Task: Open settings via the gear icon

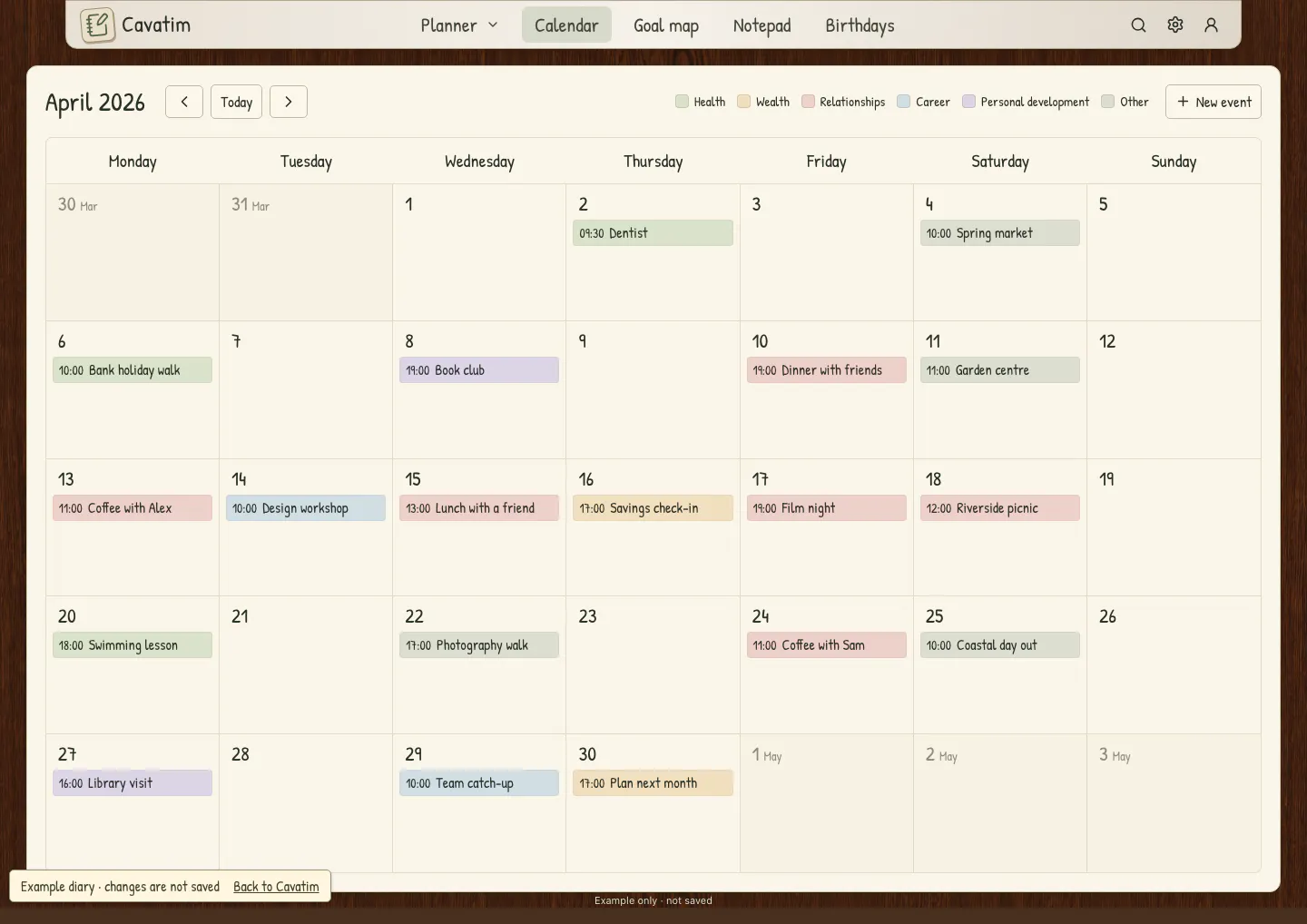Action: point(1175,25)
